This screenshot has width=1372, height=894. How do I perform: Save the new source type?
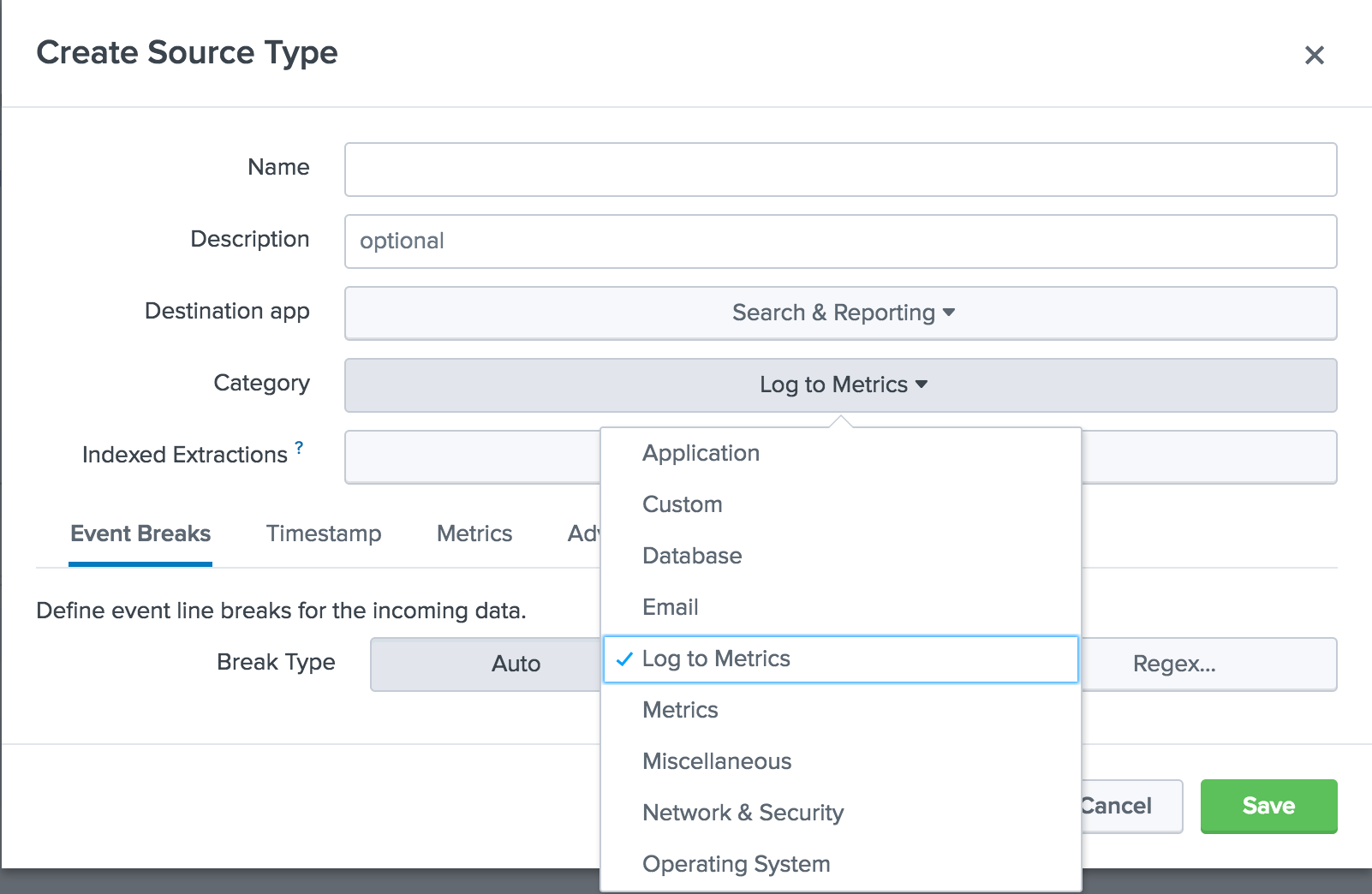coord(1268,806)
